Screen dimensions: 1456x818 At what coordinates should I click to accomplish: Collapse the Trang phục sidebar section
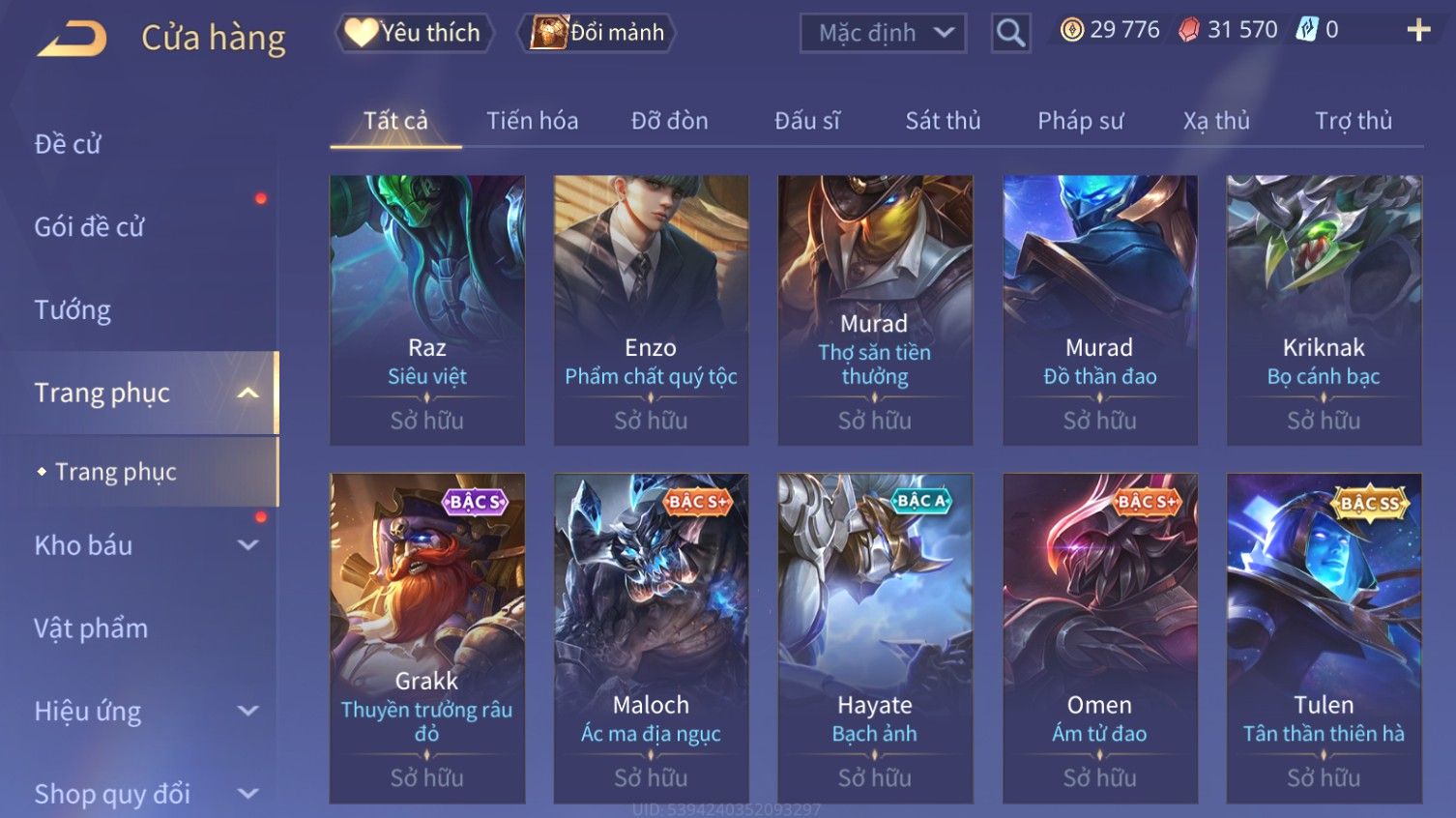click(x=248, y=393)
